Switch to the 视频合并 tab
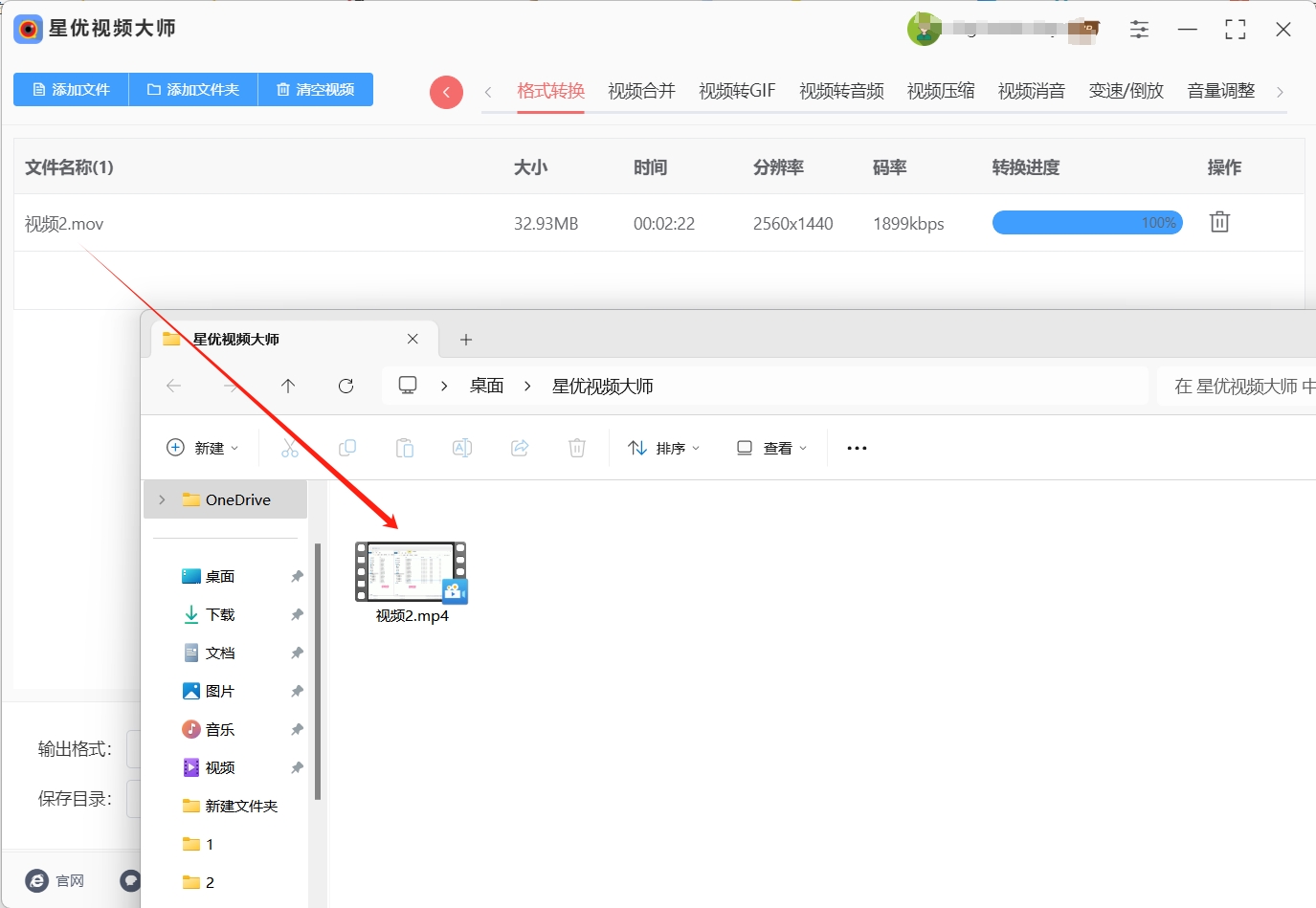The image size is (1316, 908). [641, 91]
